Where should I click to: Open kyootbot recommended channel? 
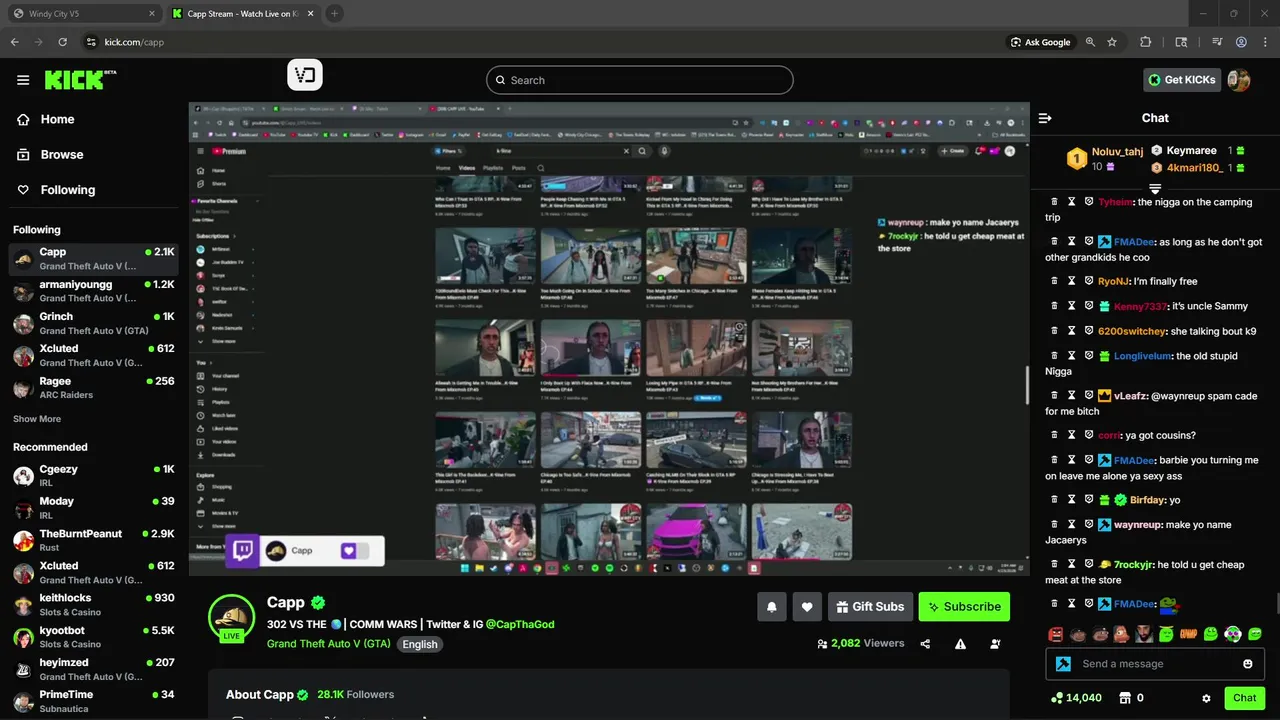93,637
